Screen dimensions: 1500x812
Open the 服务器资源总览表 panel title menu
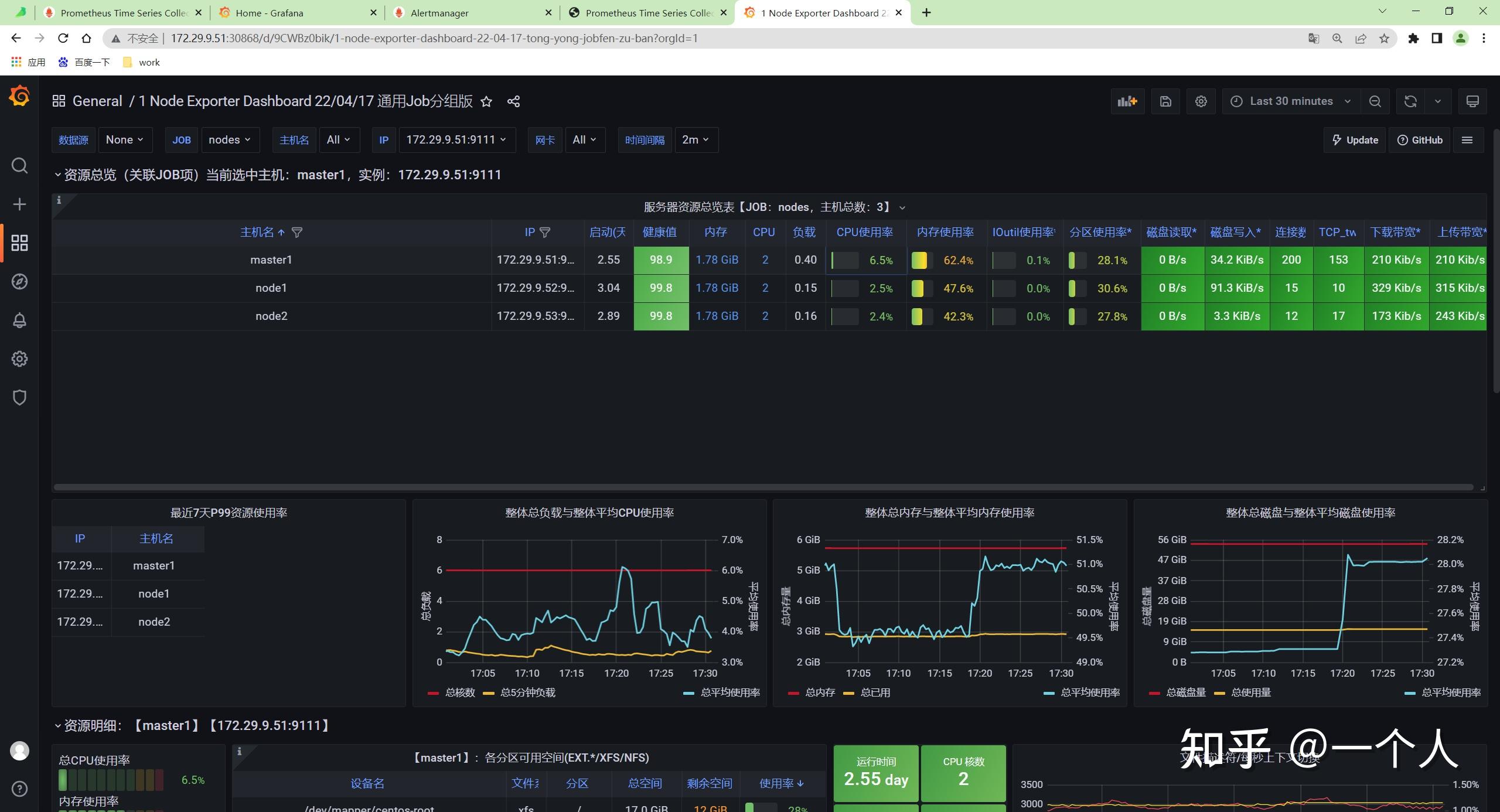[x=773, y=207]
